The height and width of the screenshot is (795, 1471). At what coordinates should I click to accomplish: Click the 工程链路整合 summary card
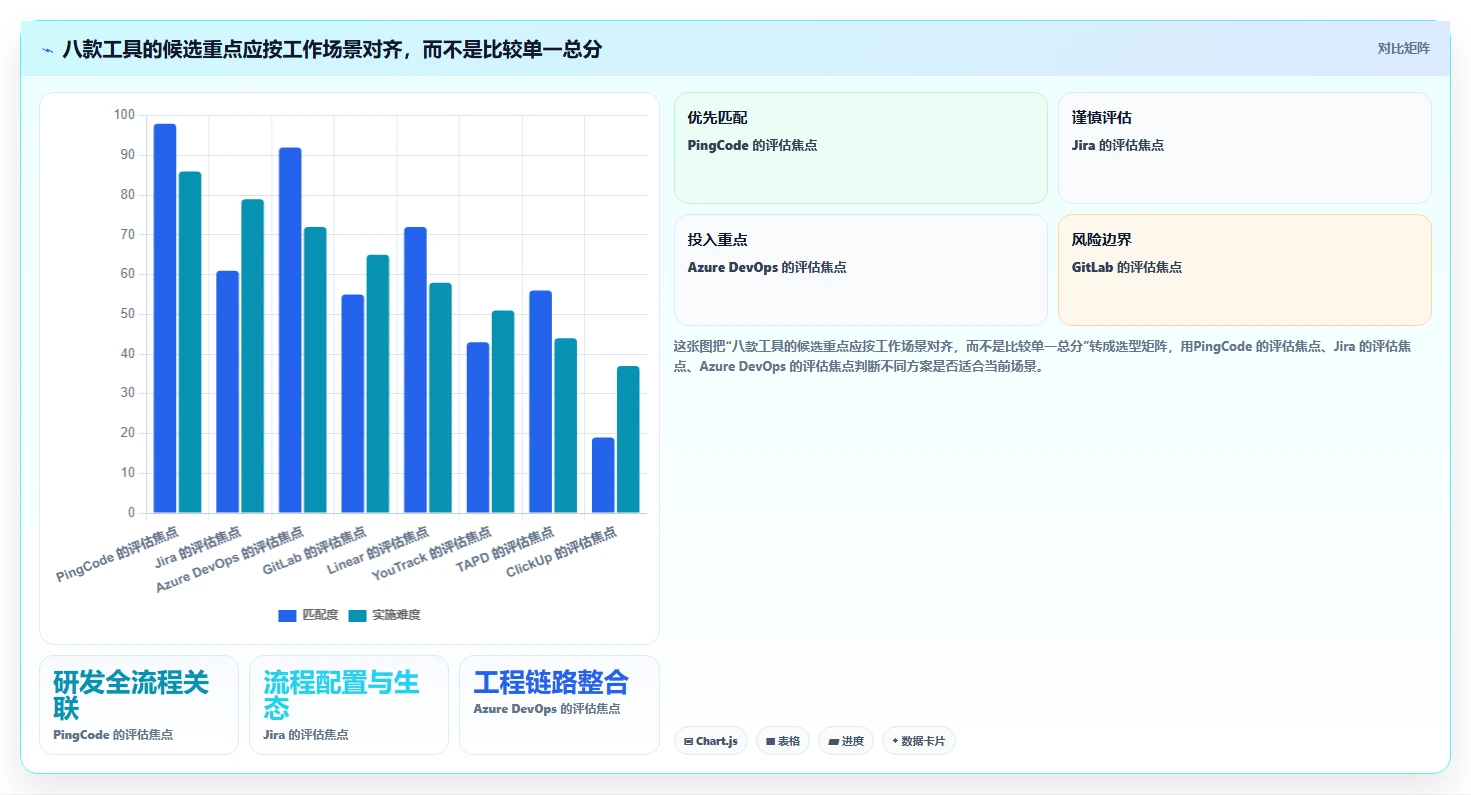559,705
